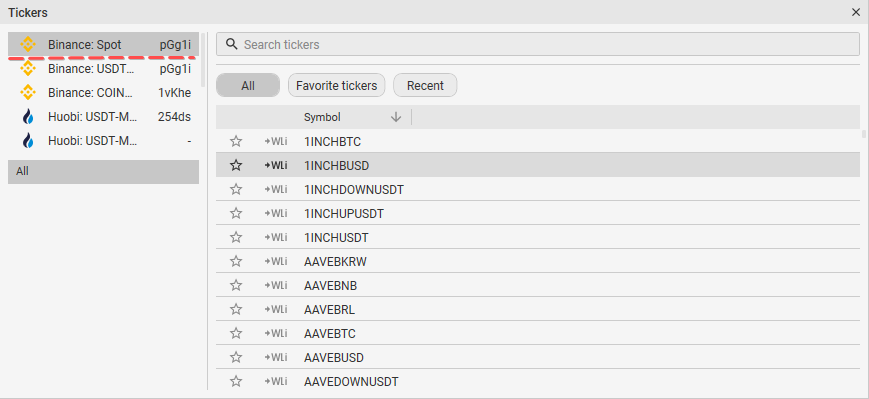Click the magnifier icon in search box

pyautogui.click(x=232, y=44)
